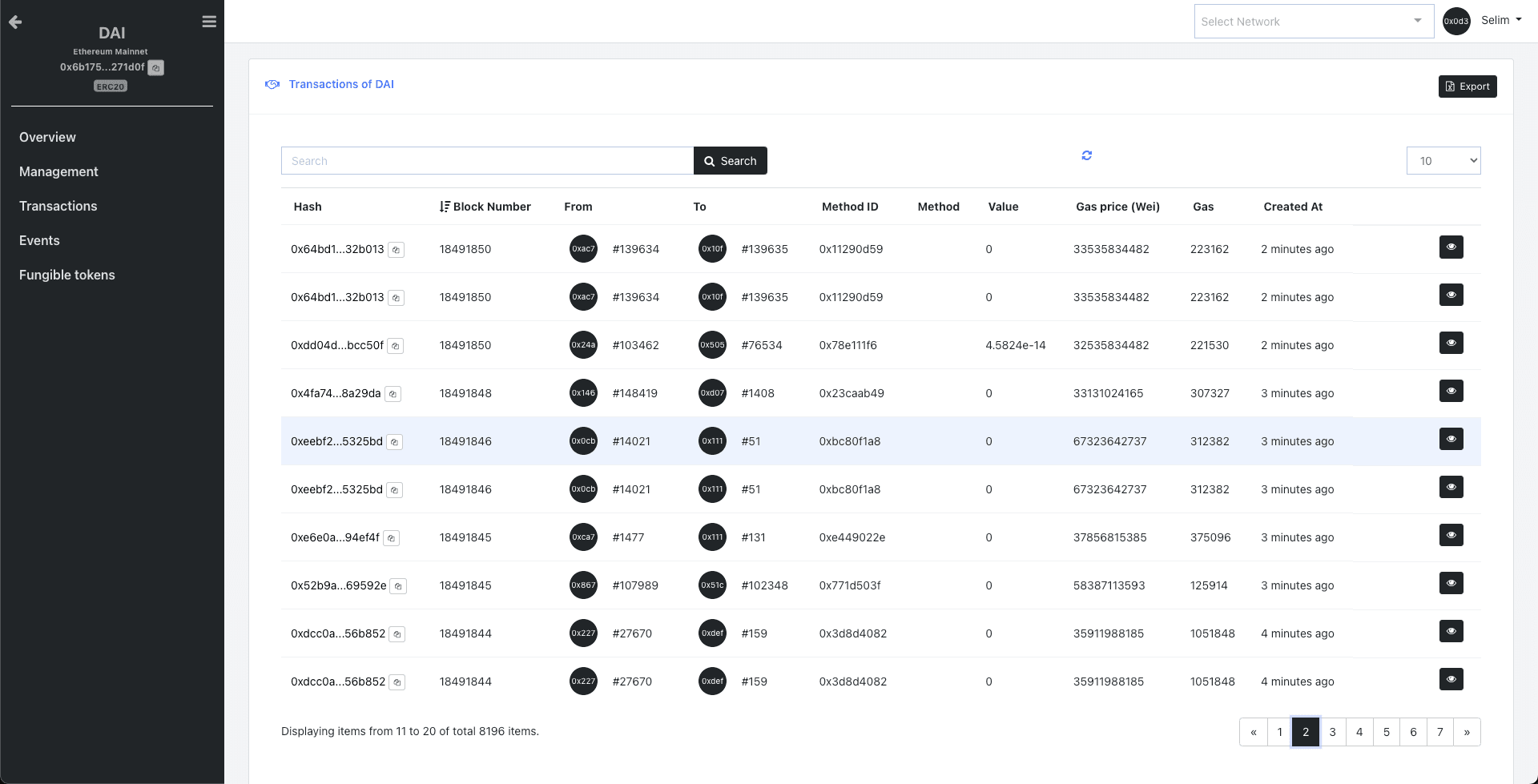Open sender address #107989
The width and height of the screenshot is (1538, 784).
pos(634,585)
